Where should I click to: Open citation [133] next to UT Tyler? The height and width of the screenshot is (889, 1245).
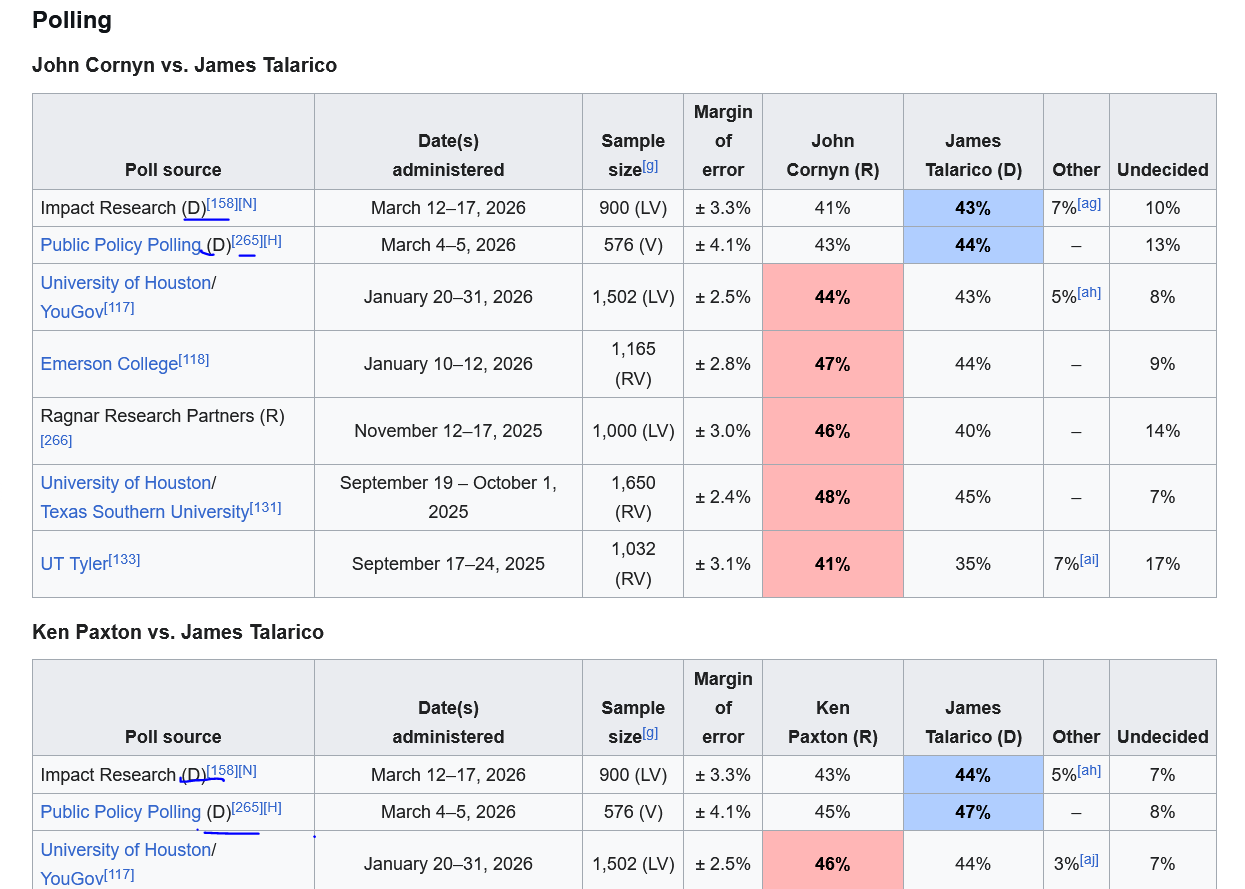pyautogui.click(x=124, y=559)
